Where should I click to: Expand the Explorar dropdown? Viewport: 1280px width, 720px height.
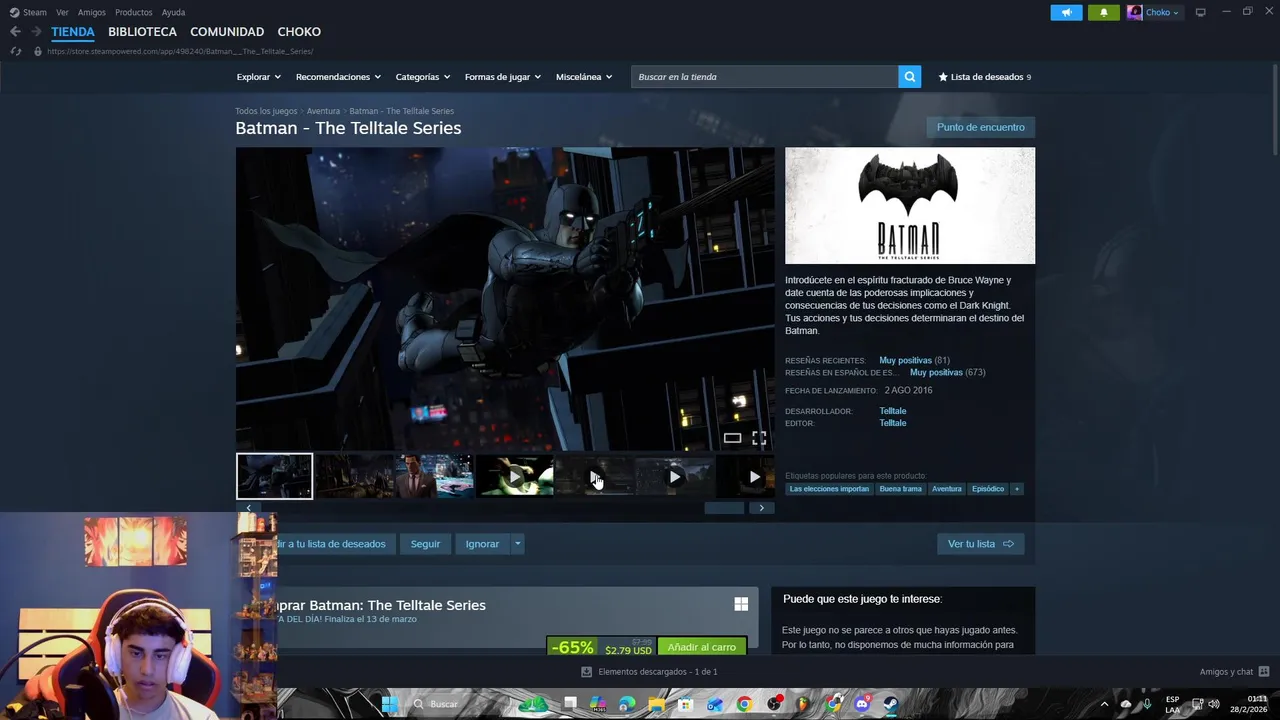259,77
